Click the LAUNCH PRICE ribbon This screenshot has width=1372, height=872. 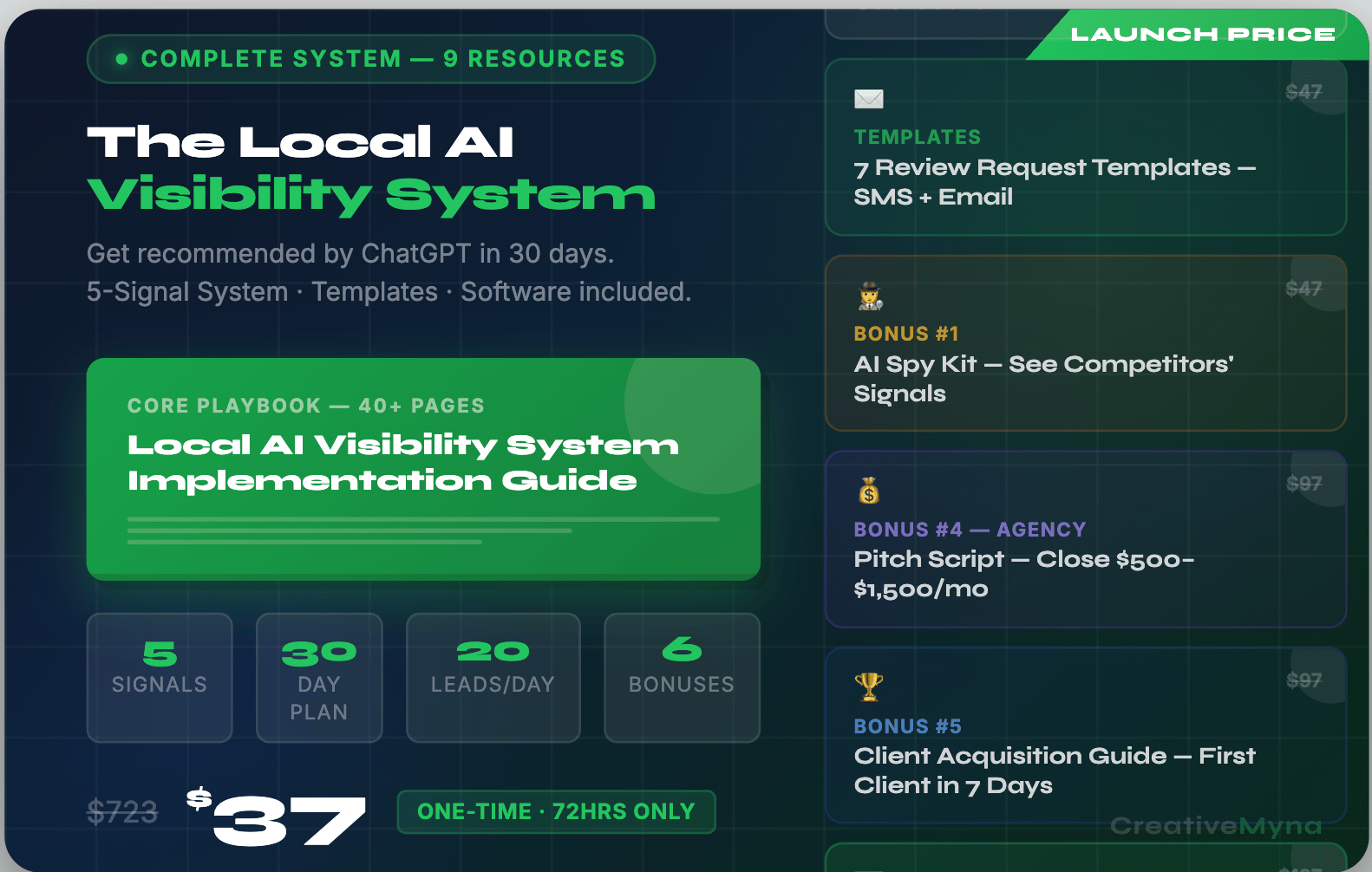[x=1202, y=35]
